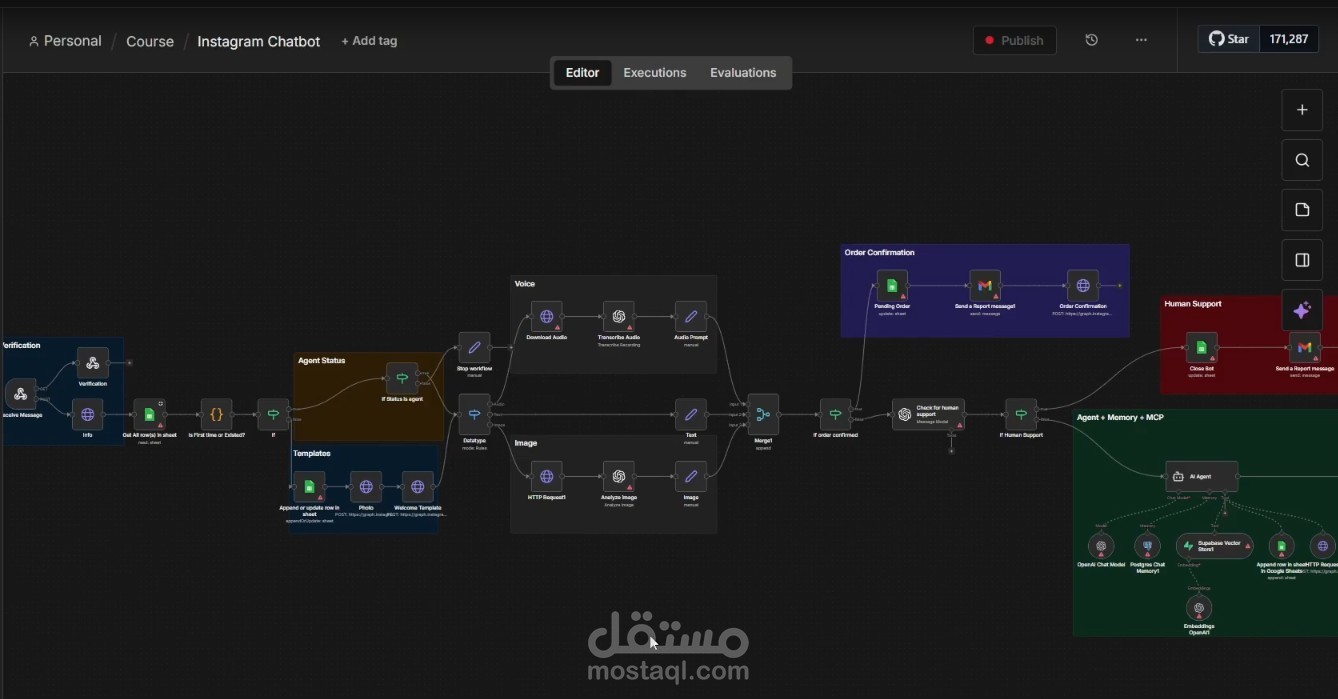Select the Image edit fields node

(x=690, y=476)
